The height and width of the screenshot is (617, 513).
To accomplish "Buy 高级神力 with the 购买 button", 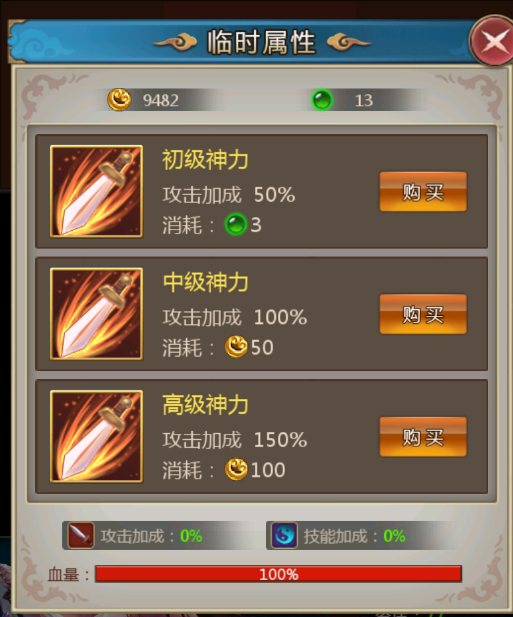I will tap(423, 437).
